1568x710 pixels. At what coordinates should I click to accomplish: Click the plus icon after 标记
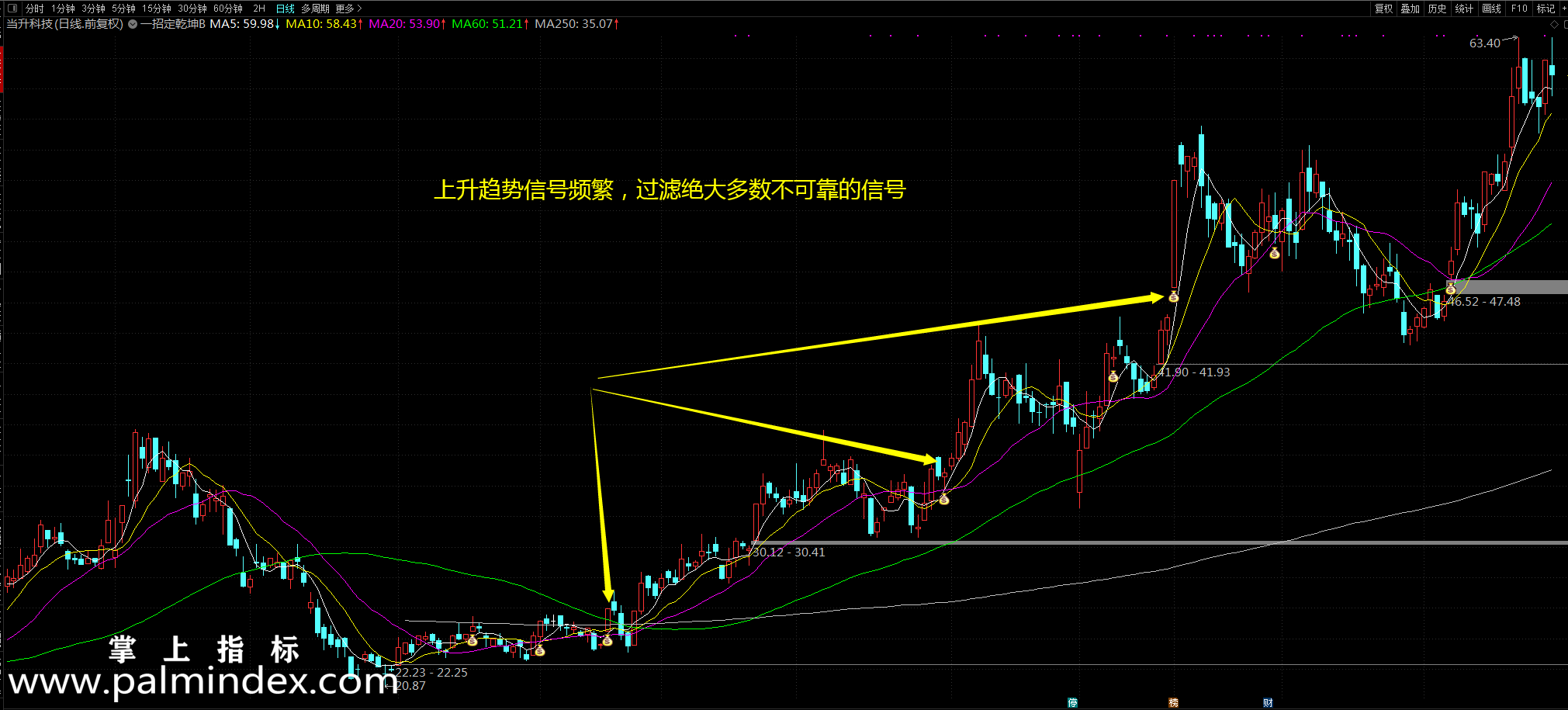click(x=1563, y=9)
